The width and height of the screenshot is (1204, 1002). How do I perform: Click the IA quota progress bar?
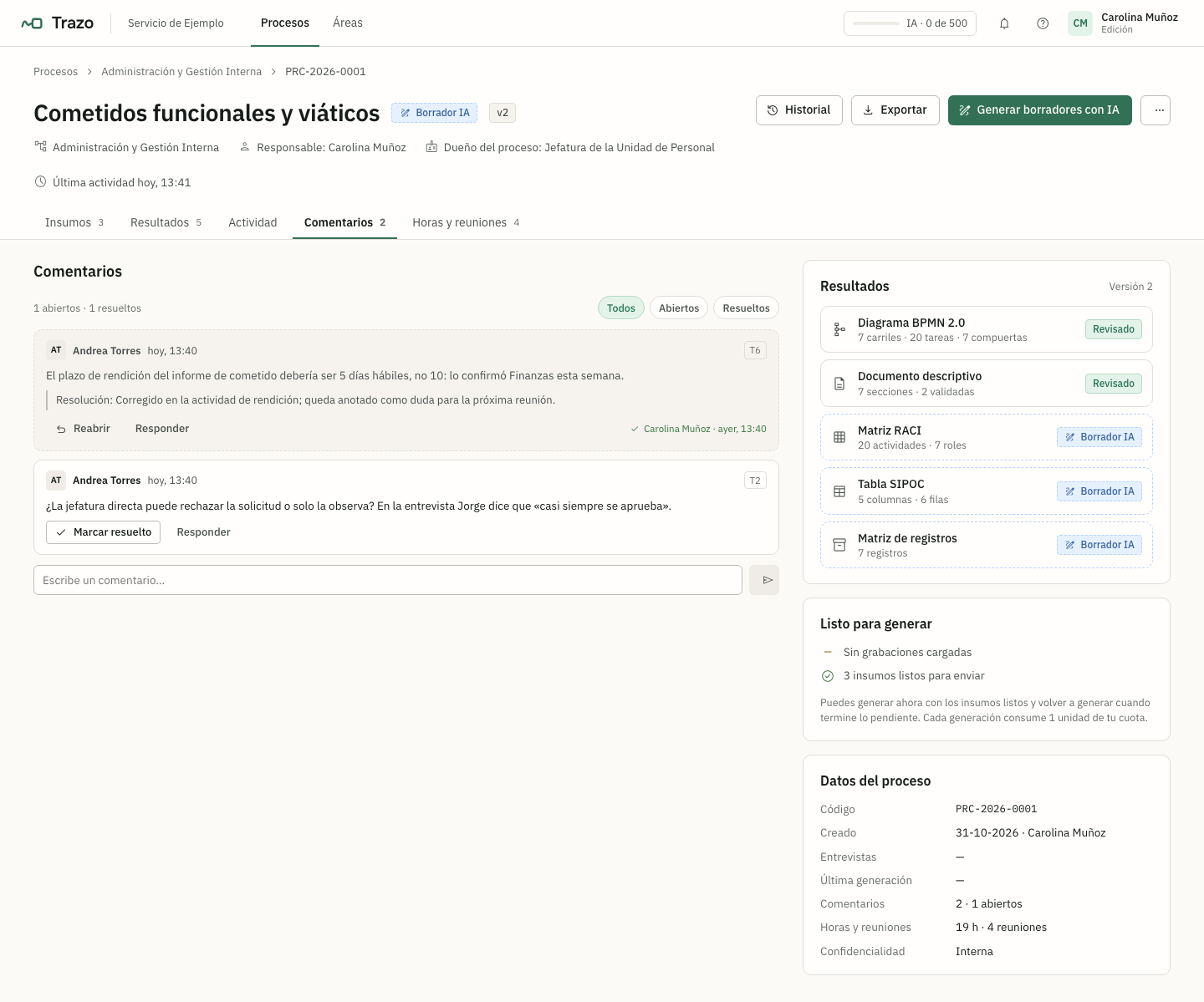pos(876,23)
